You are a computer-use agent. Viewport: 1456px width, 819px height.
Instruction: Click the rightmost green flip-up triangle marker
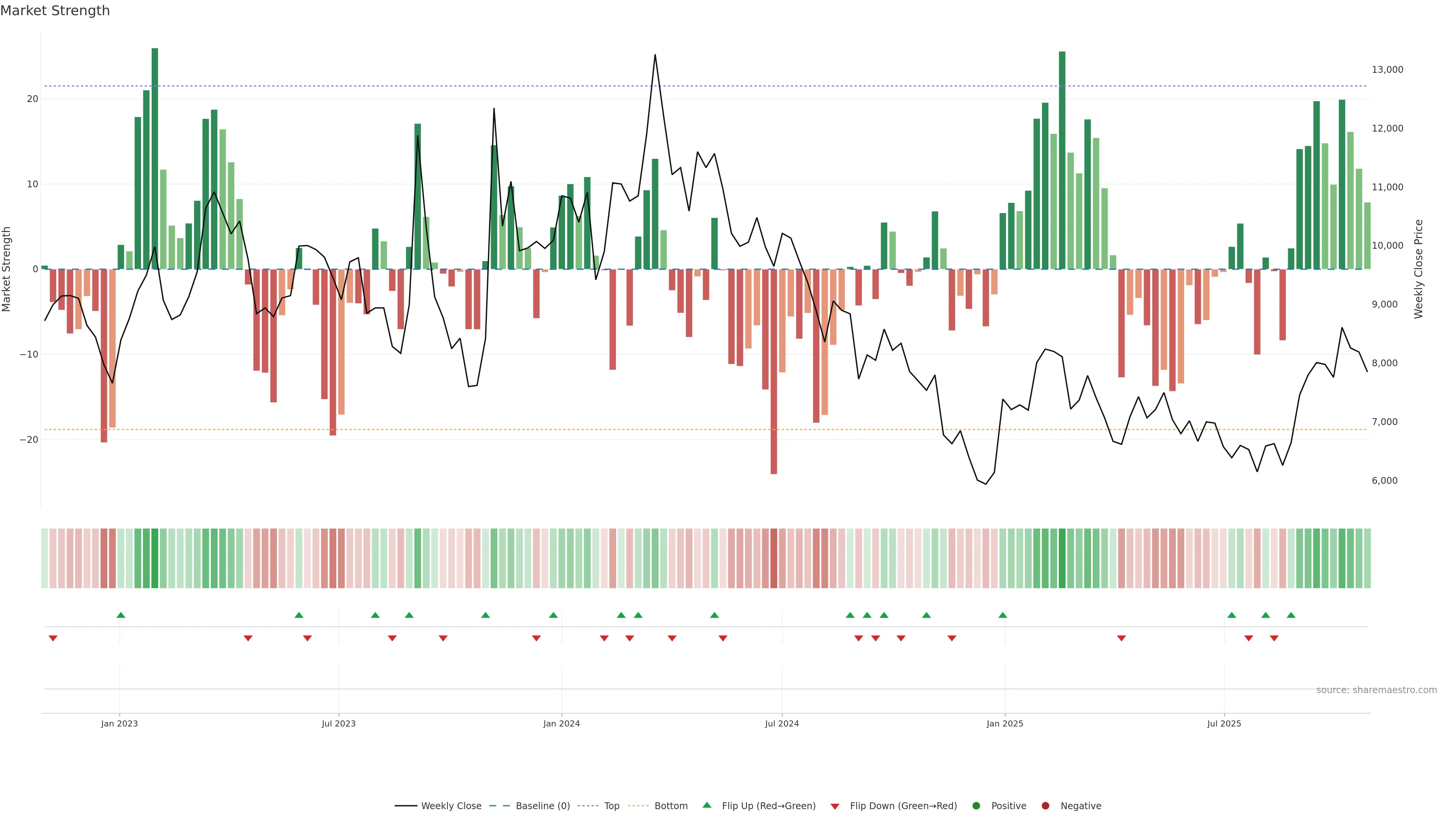tap(1291, 615)
